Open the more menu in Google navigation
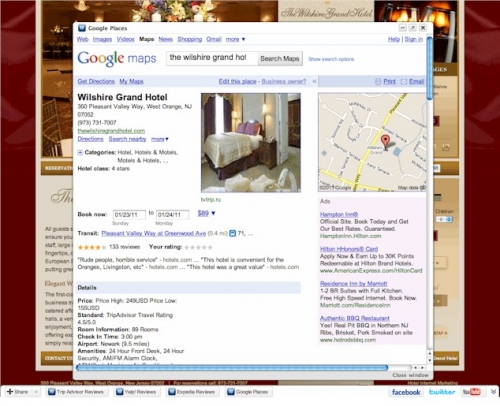The height and width of the screenshot is (406, 500). click(235, 39)
